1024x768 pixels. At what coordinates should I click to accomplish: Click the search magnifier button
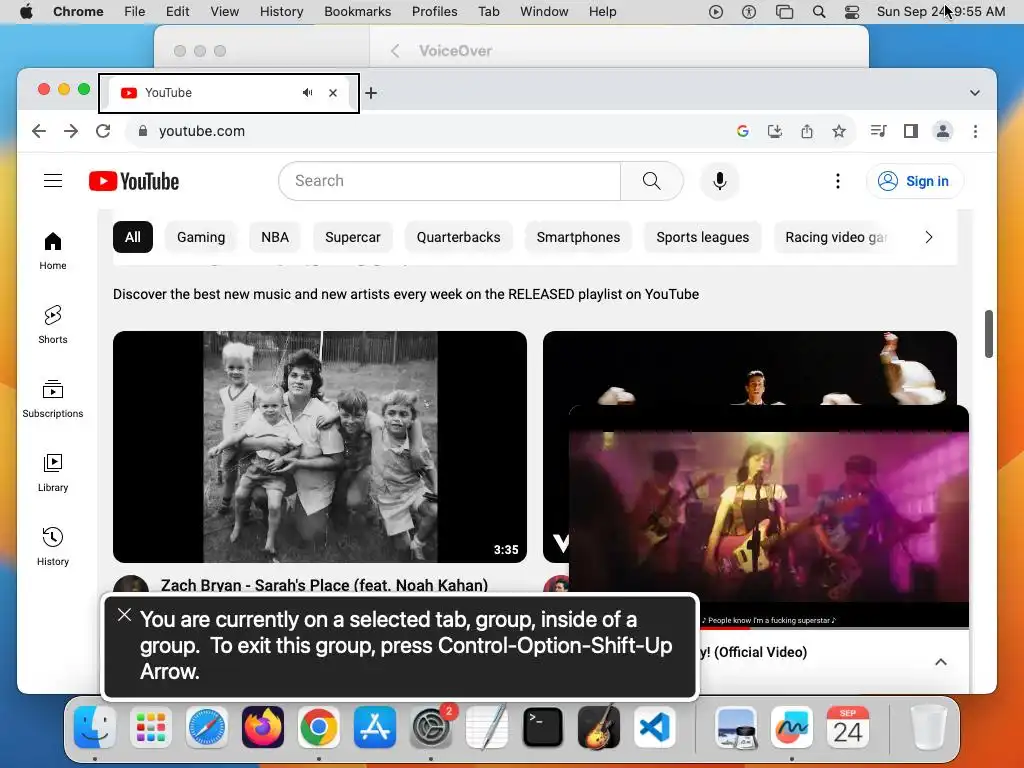coord(651,181)
